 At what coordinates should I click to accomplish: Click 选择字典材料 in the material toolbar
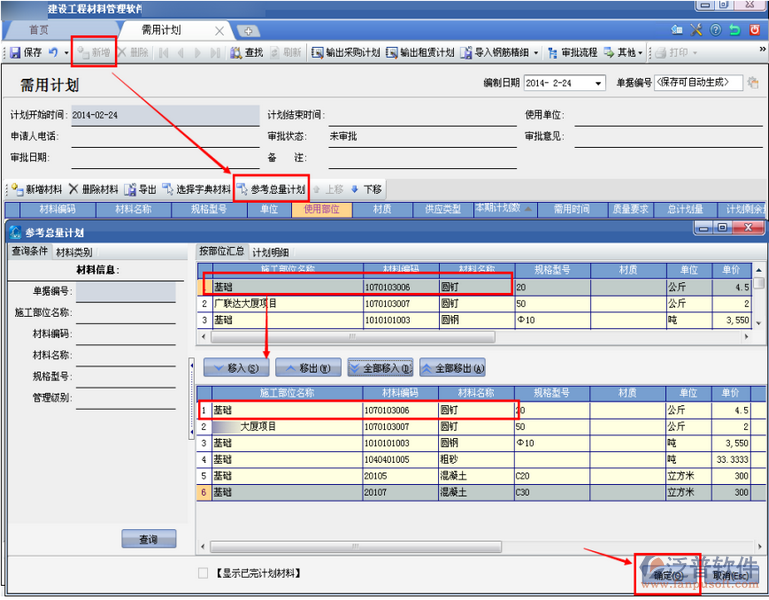(196, 189)
